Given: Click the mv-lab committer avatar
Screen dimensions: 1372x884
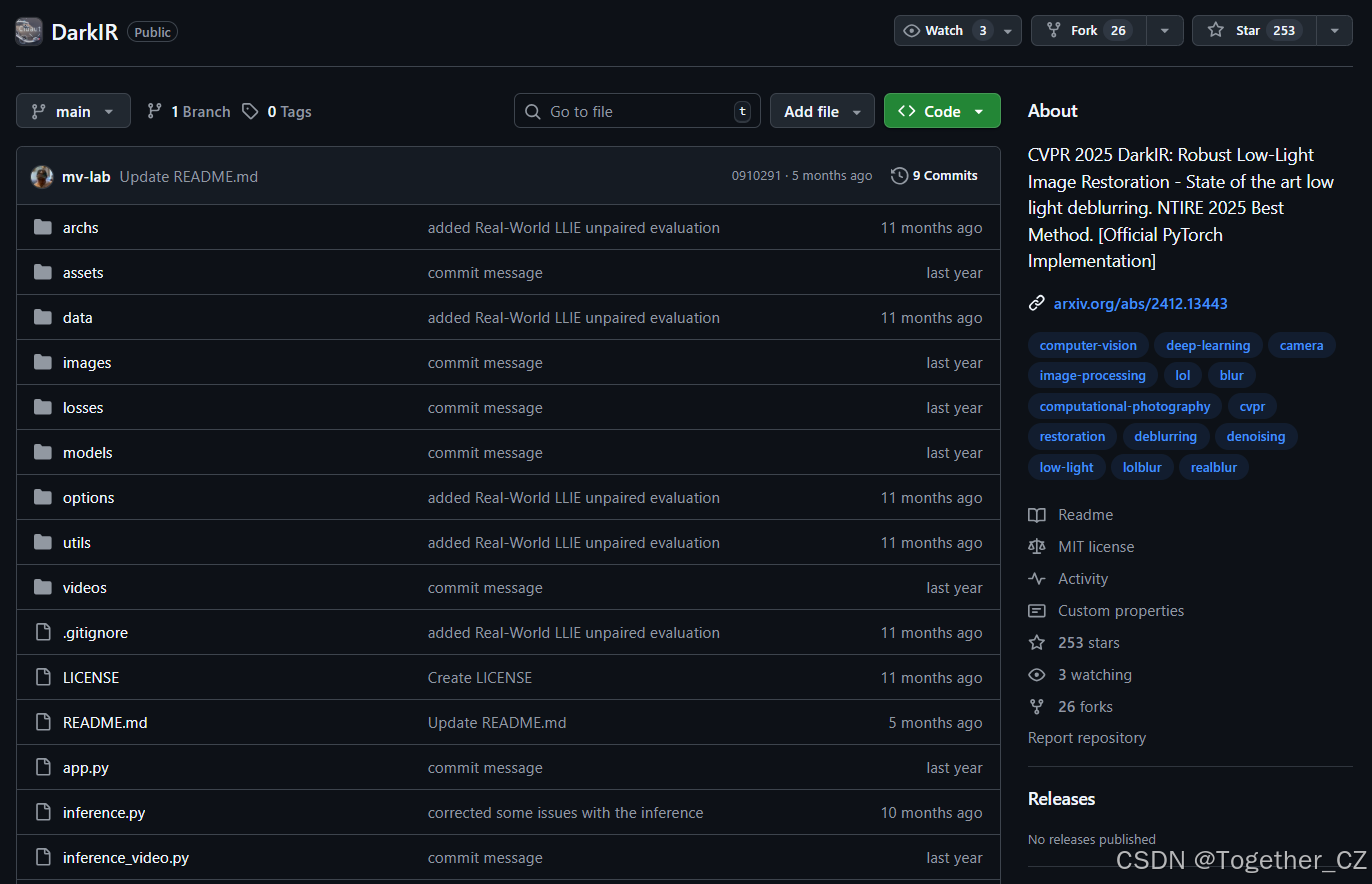Looking at the screenshot, I should pyautogui.click(x=42, y=176).
